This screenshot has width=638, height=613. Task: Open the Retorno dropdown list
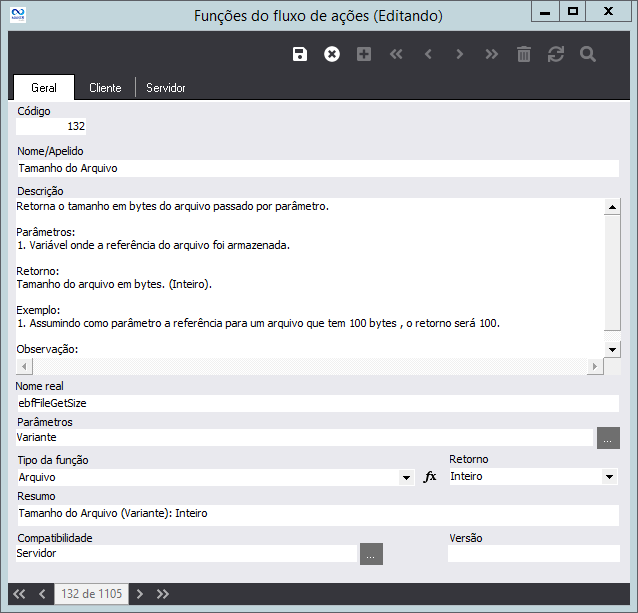(x=610, y=478)
